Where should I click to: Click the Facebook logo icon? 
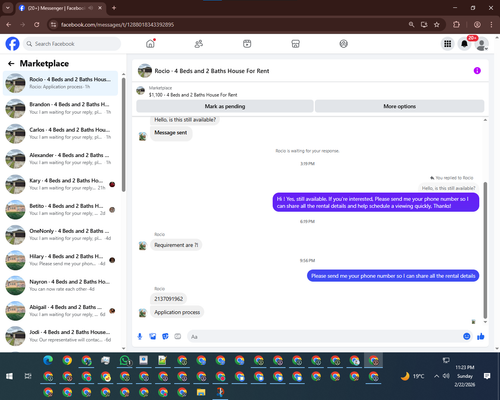pyautogui.click(x=13, y=44)
